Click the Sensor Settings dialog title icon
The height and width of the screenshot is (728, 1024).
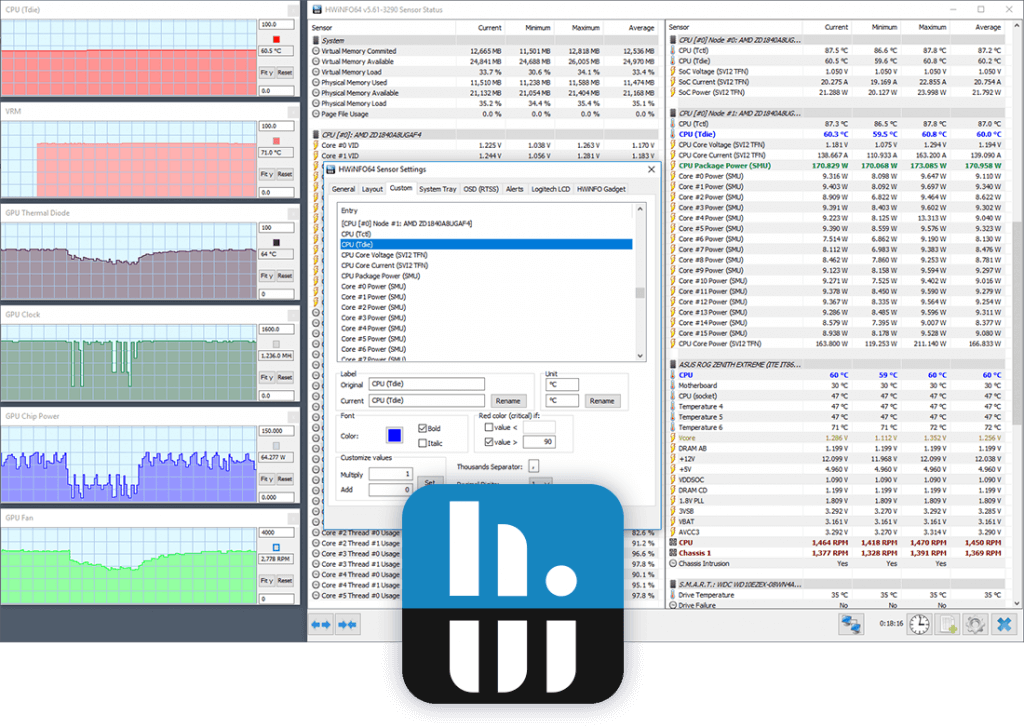pos(332,169)
